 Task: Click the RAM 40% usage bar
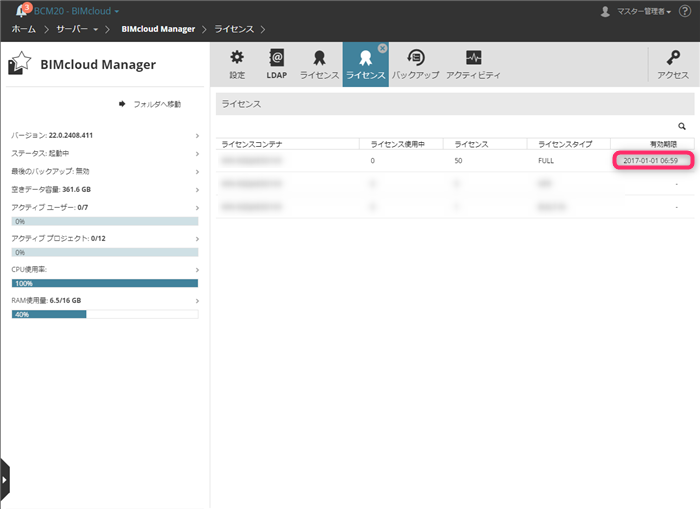[x=105, y=314]
